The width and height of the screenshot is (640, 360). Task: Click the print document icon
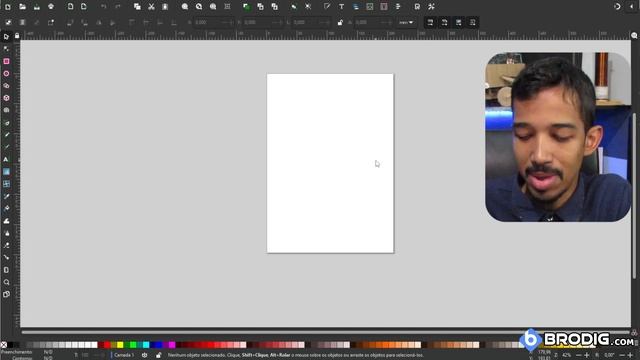(x=51, y=7)
